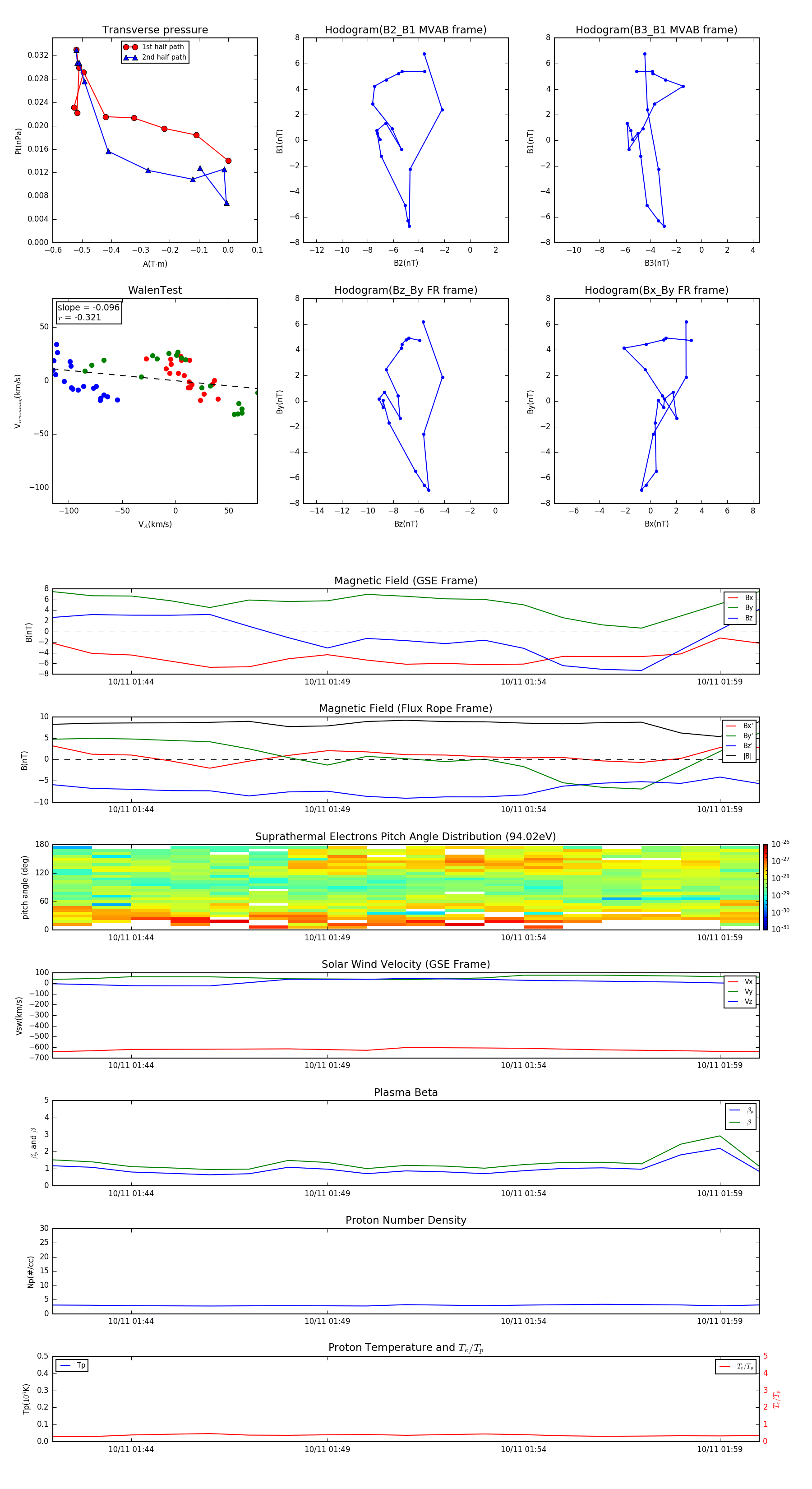812x1489 pixels.
Task: Click the pitch angle colorbar
Action: pos(765,887)
